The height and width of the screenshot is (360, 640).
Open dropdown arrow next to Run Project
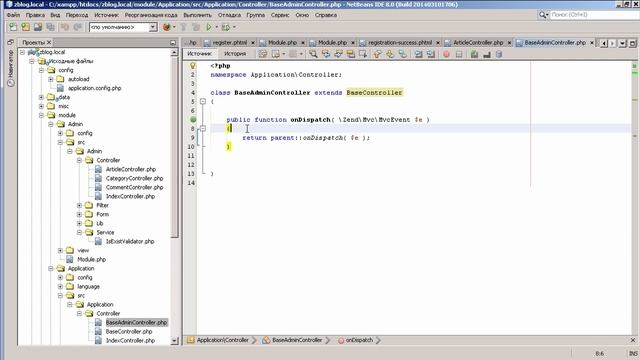(217, 27)
